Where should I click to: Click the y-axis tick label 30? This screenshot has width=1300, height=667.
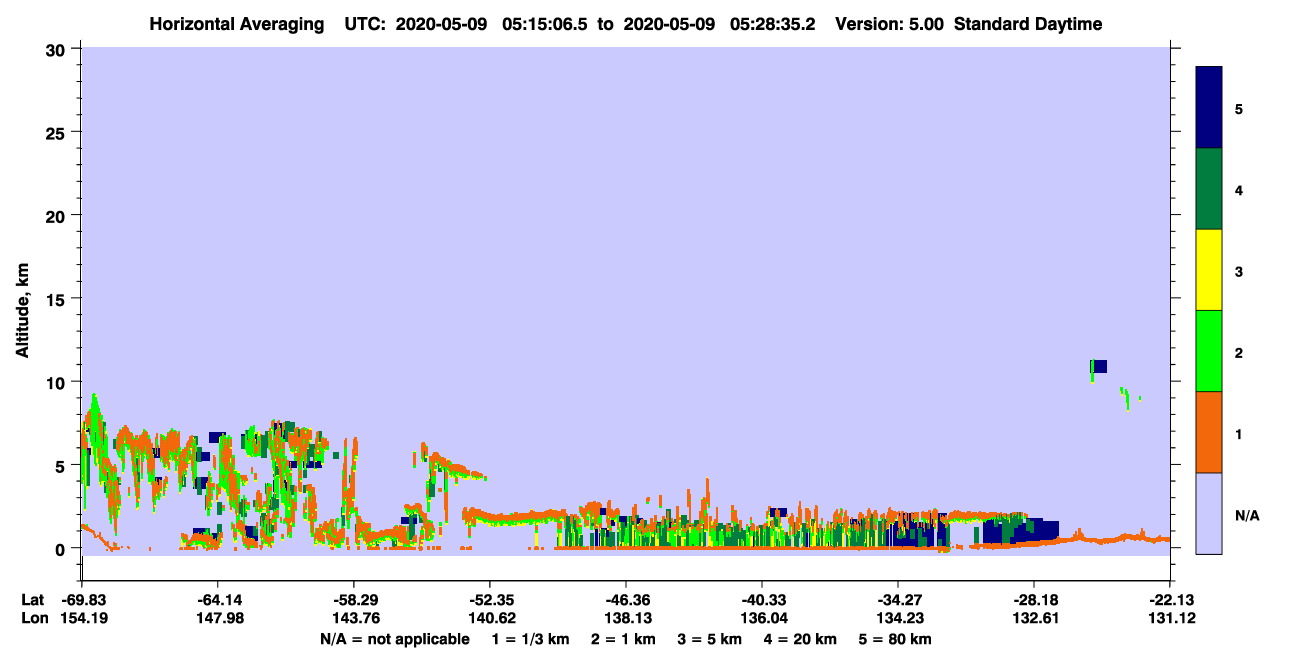tap(57, 49)
